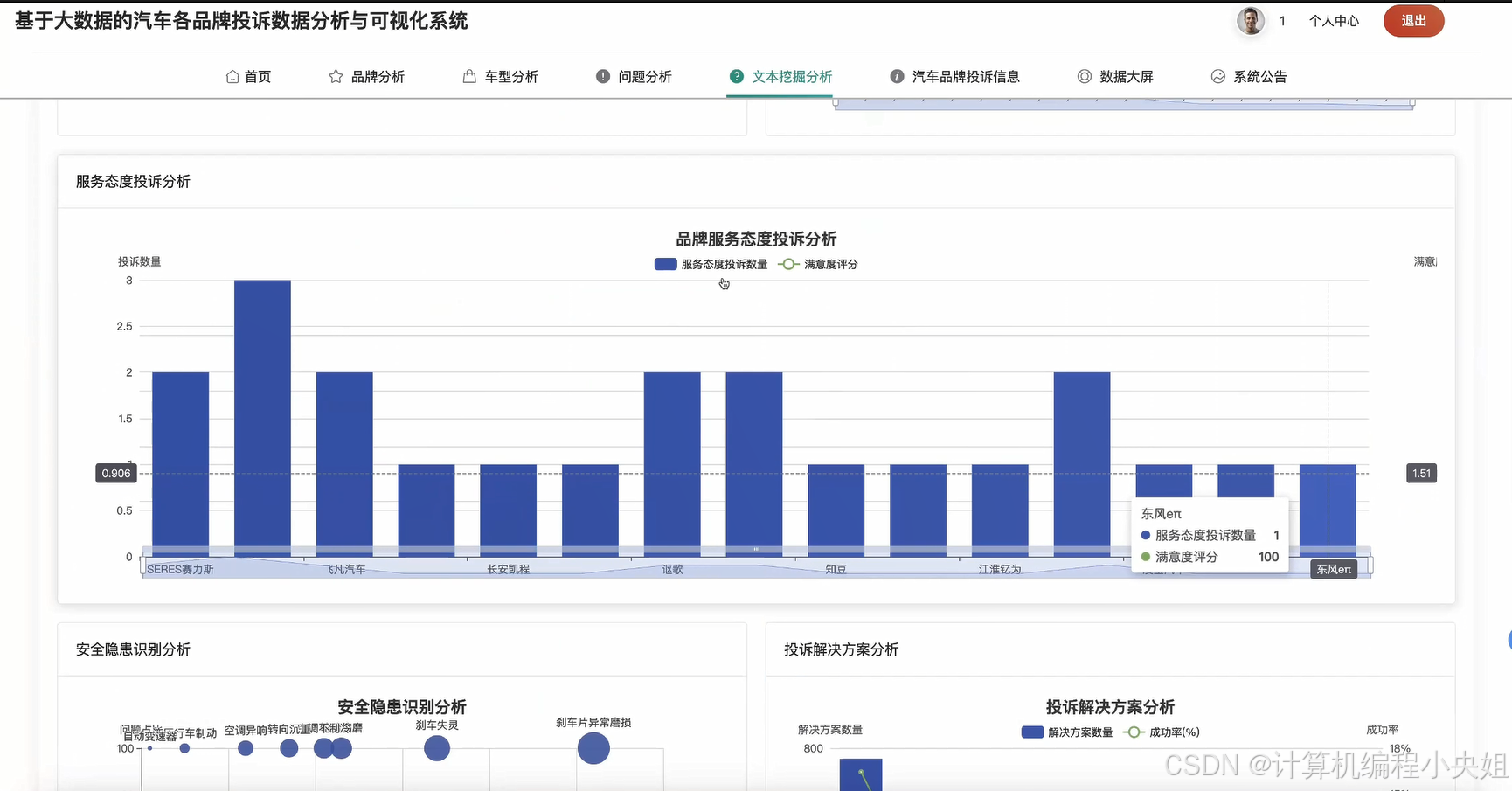The image size is (1512, 791).
Task: Click the 0.906 axis pointer label
Action: click(116, 474)
